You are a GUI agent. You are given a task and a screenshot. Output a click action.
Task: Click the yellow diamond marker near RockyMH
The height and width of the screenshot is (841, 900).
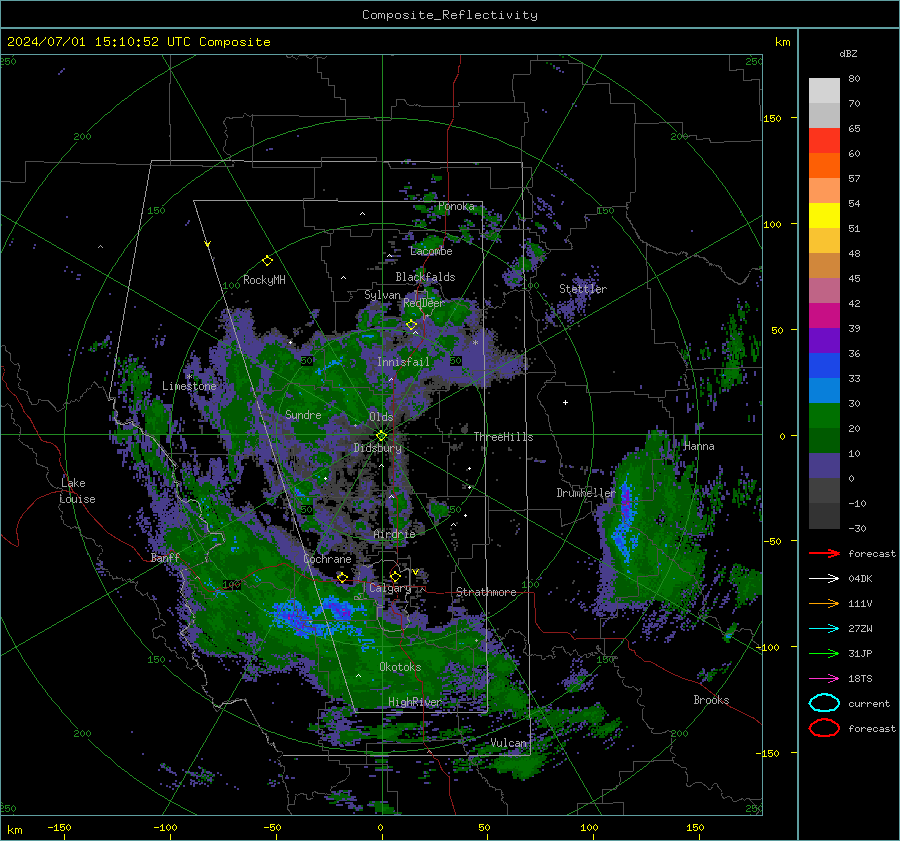coord(267,261)
